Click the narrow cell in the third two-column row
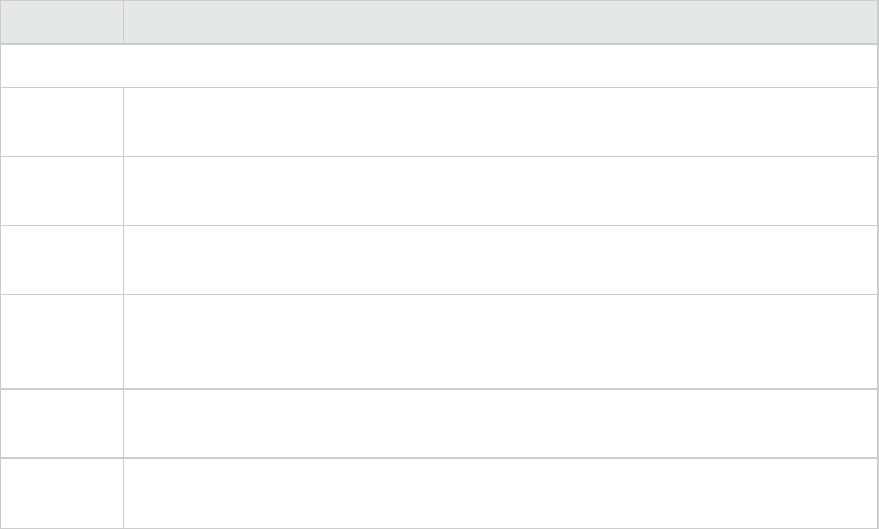 [61, 260]
